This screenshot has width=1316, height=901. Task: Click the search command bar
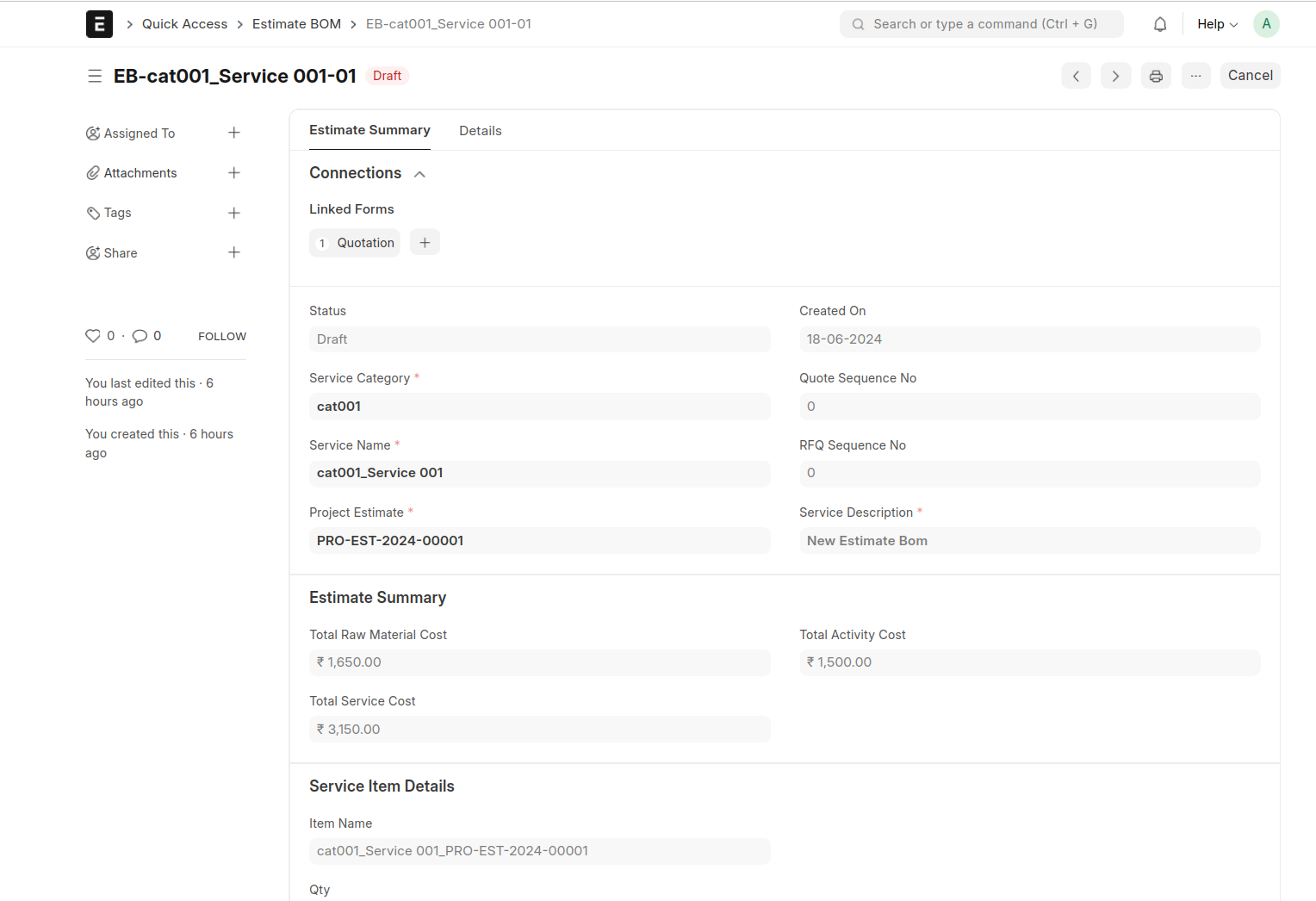pos(981,24)
